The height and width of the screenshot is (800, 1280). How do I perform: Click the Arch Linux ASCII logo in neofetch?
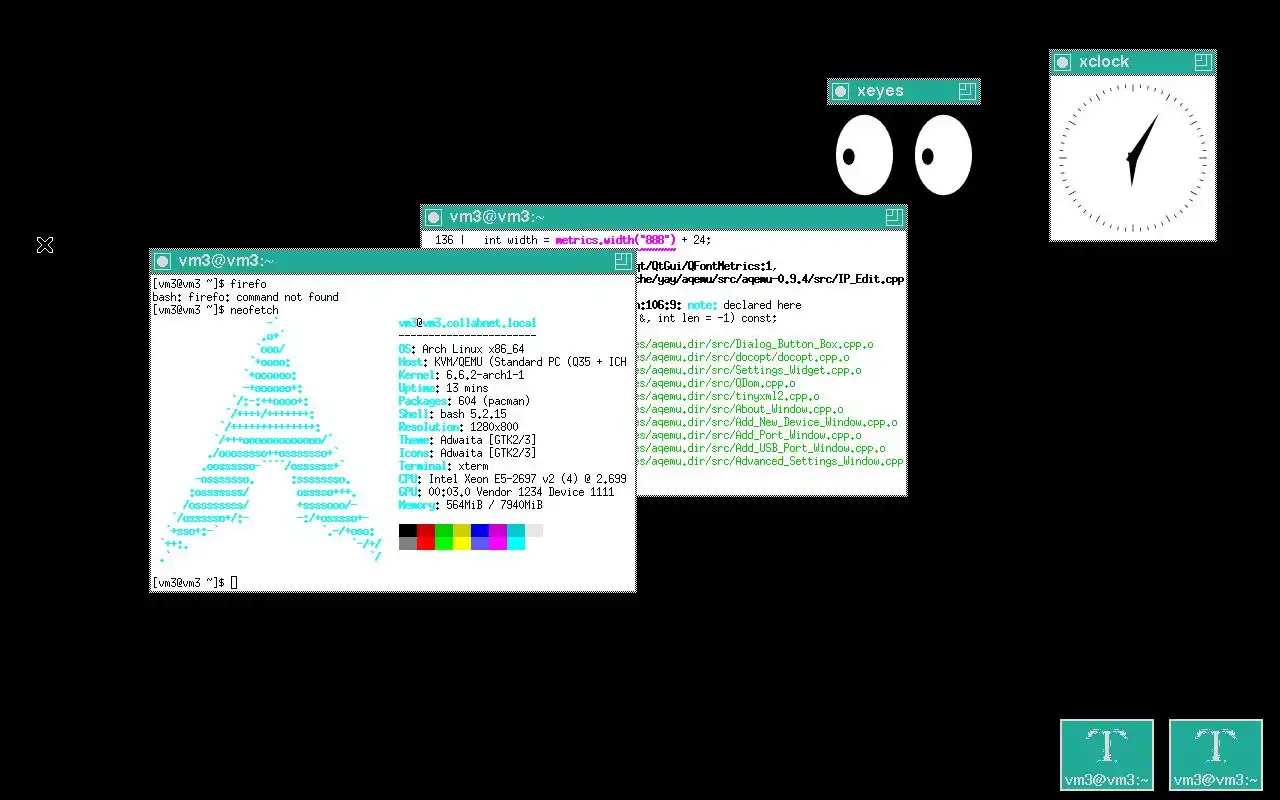click(x=271, y=440)
